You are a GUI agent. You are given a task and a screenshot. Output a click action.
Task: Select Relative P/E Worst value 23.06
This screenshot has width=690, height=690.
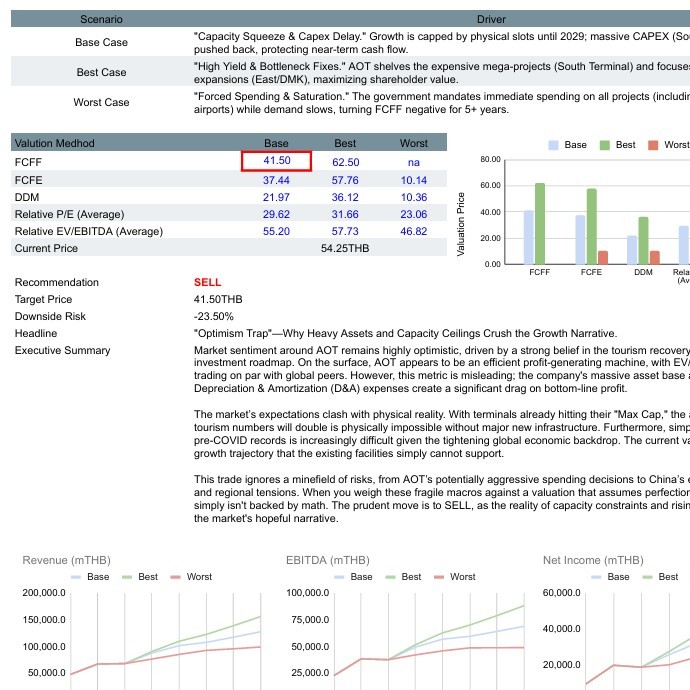pos(414,214)
